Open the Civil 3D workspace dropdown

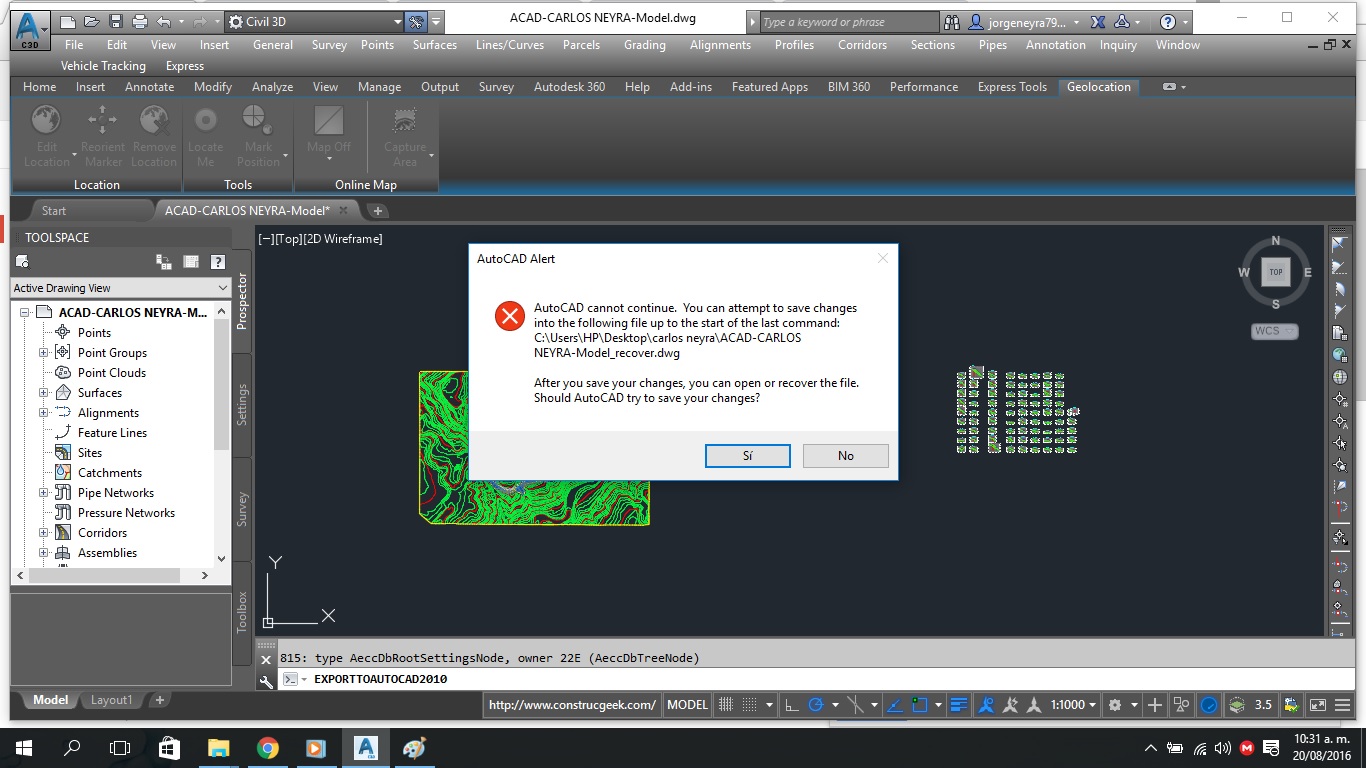pos(313,21)
